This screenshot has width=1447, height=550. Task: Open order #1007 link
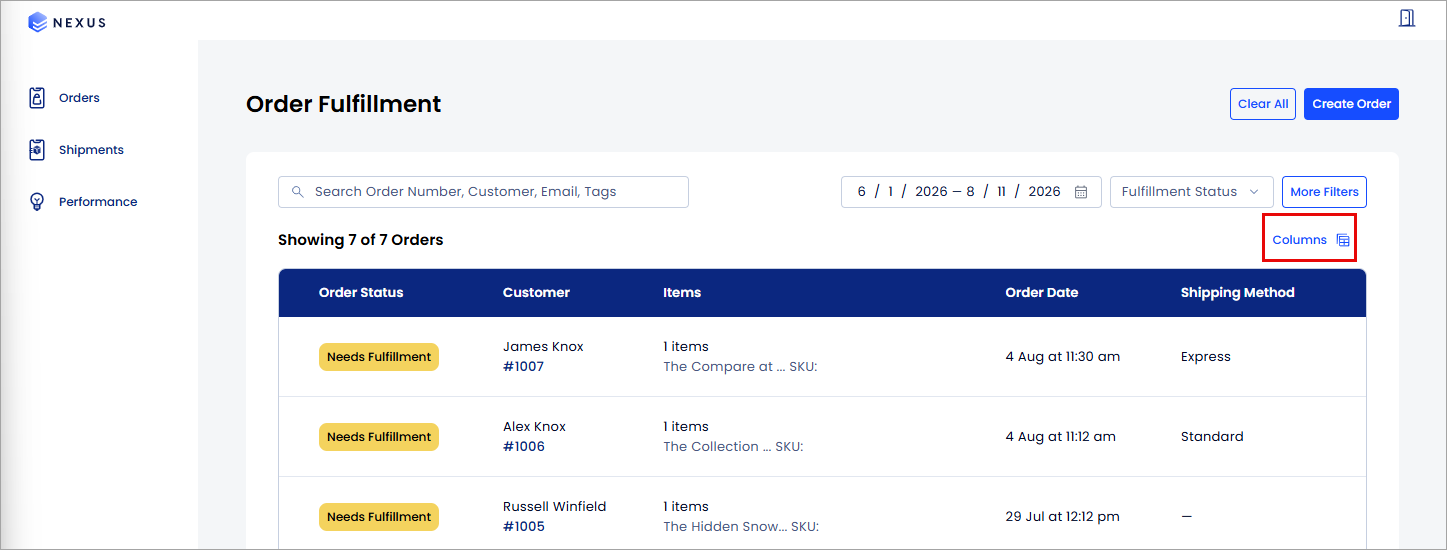pyautogui.click(x=523, y=367)
